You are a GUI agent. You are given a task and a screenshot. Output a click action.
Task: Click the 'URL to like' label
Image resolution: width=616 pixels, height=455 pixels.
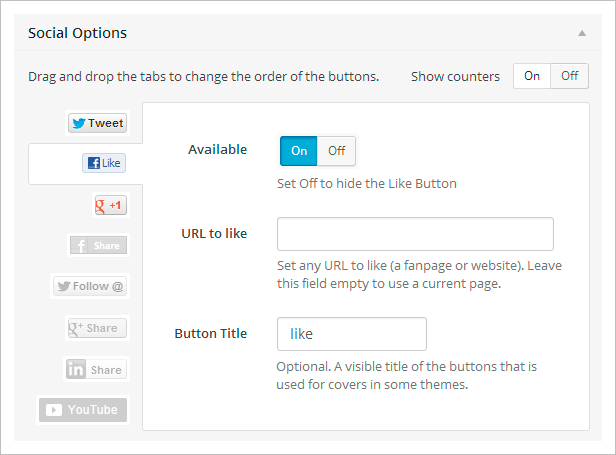217,234
